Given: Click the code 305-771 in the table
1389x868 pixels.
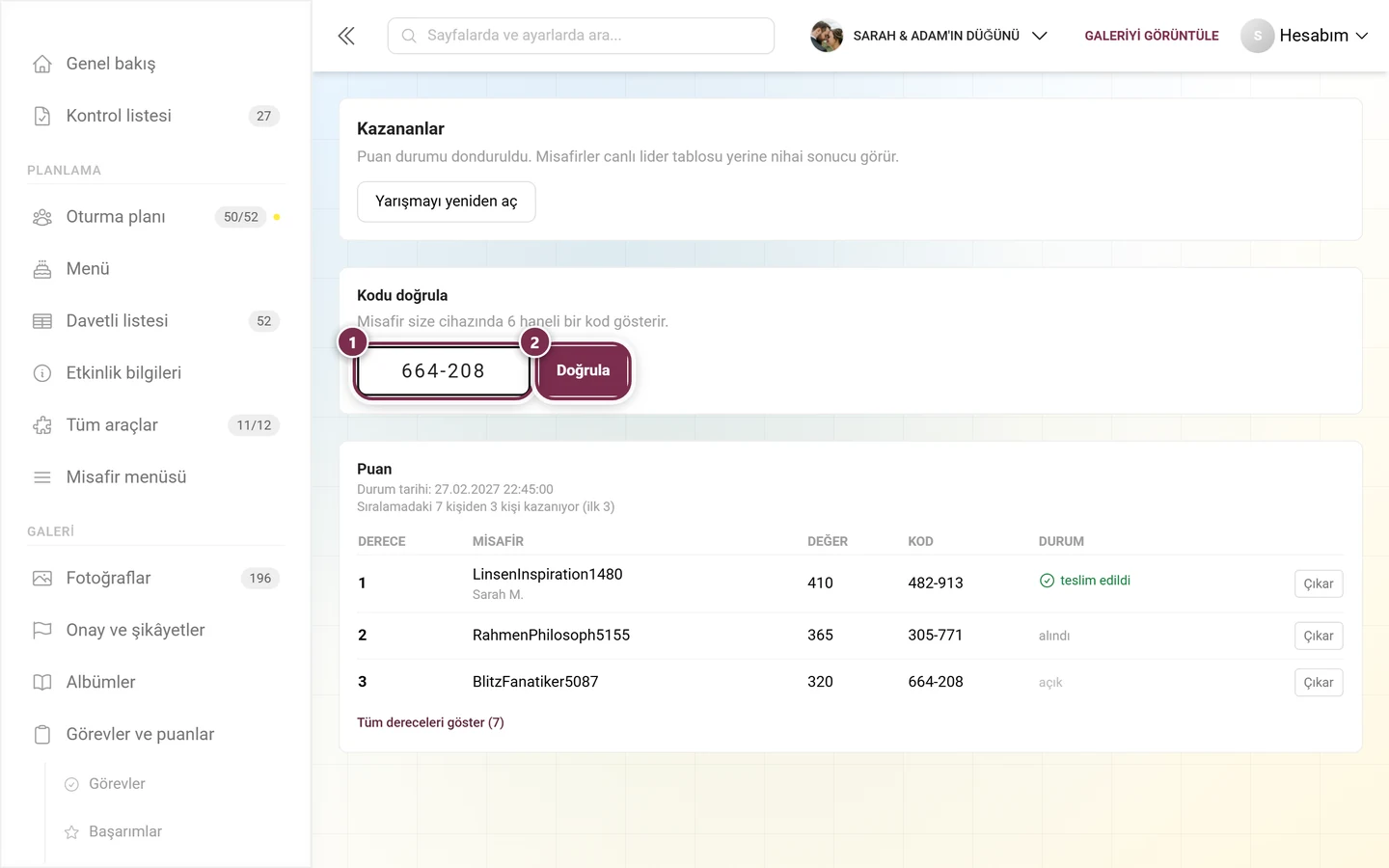Looking at the screenshot, I should point(936,635).
